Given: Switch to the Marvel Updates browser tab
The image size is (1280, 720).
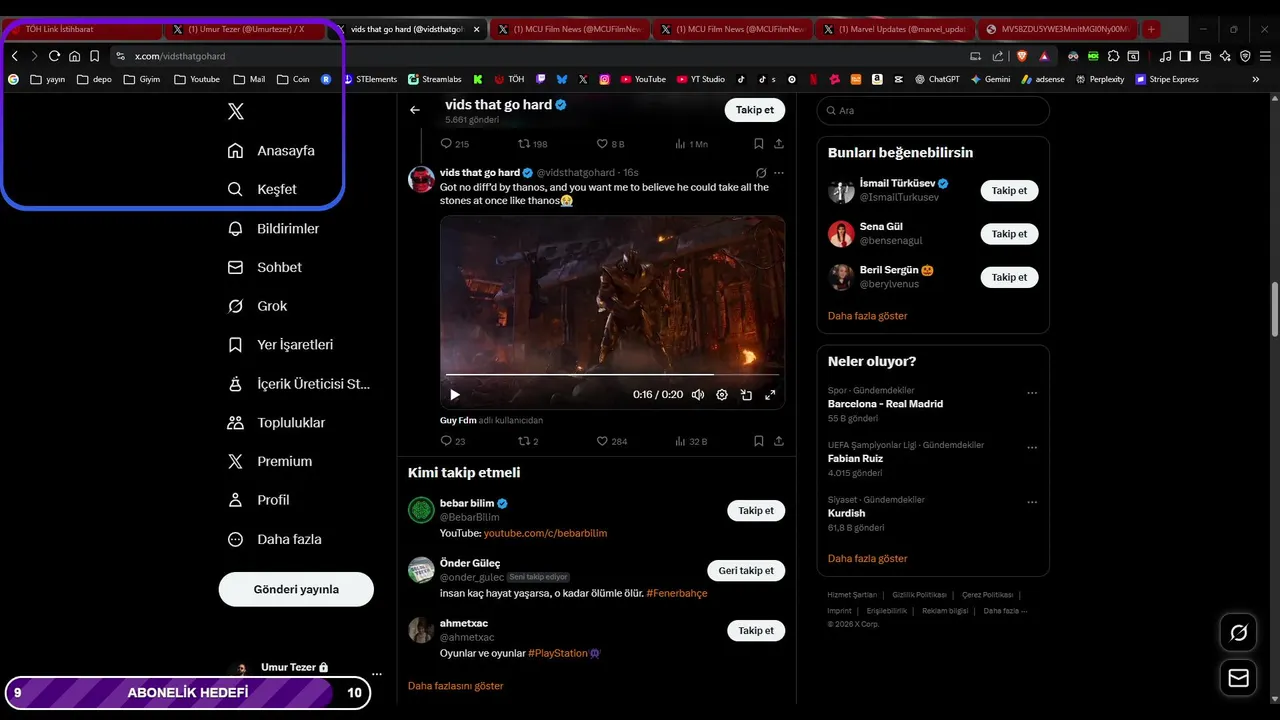Looking at the screenshot, I should click(894, 29).
